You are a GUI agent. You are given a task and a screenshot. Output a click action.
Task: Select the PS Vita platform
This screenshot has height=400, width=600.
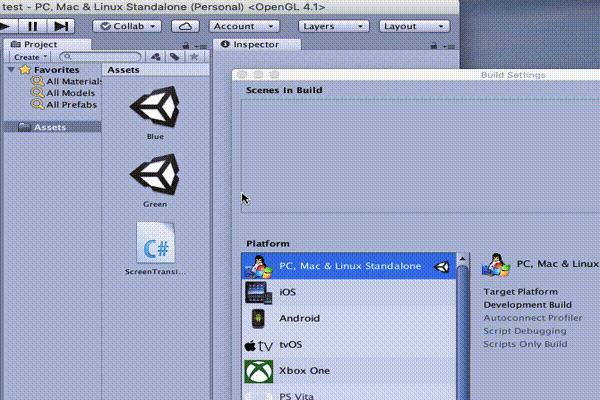tap(349, 394)
